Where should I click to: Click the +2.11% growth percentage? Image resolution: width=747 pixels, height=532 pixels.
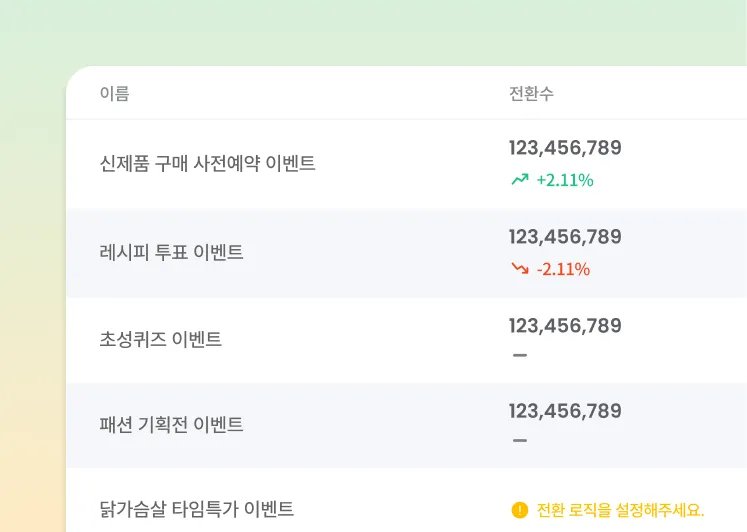click(565, 180)
